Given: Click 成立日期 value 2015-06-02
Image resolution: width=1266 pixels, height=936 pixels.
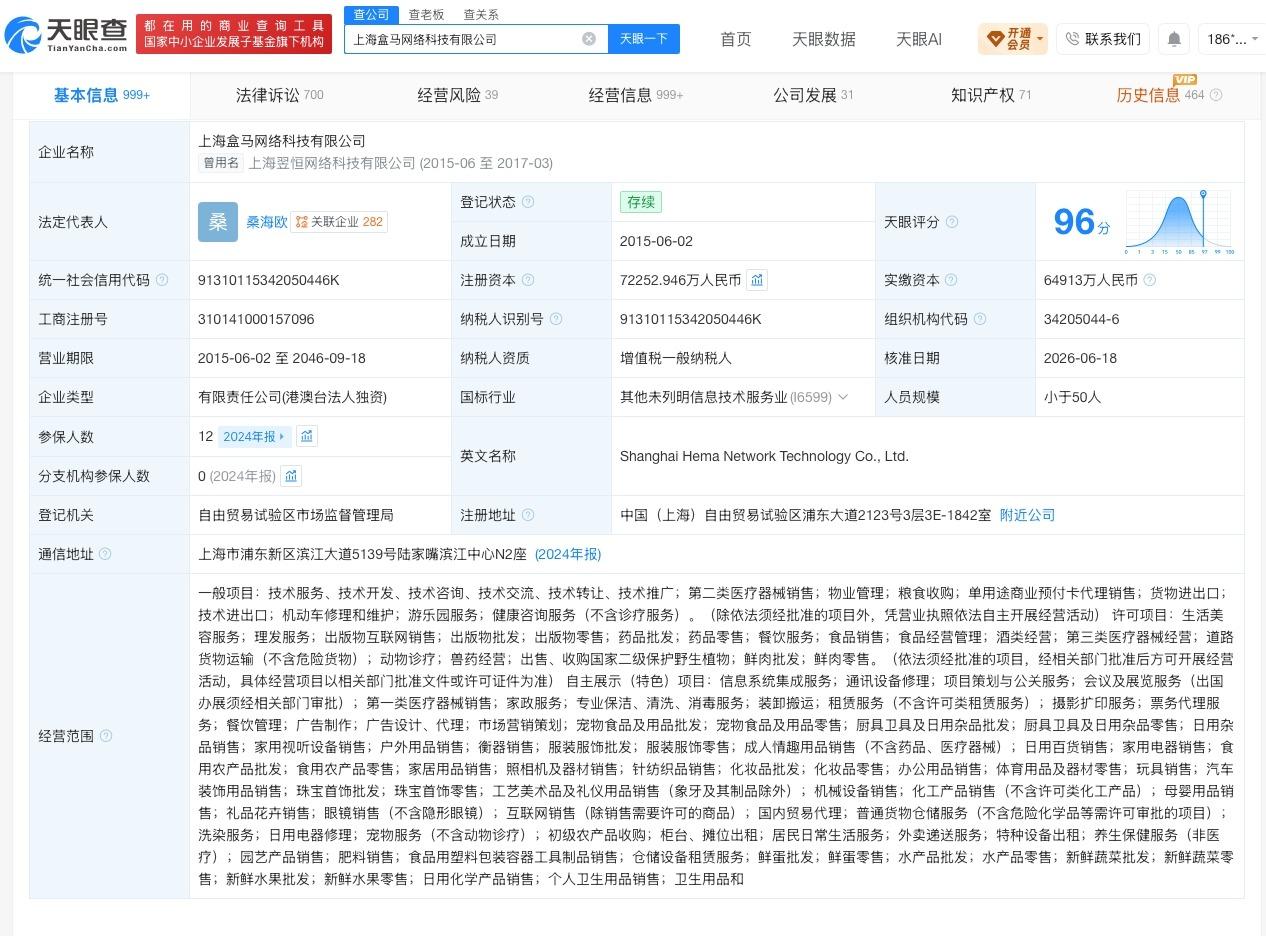Looking at the screenshot, I should [x=656, y=241].
